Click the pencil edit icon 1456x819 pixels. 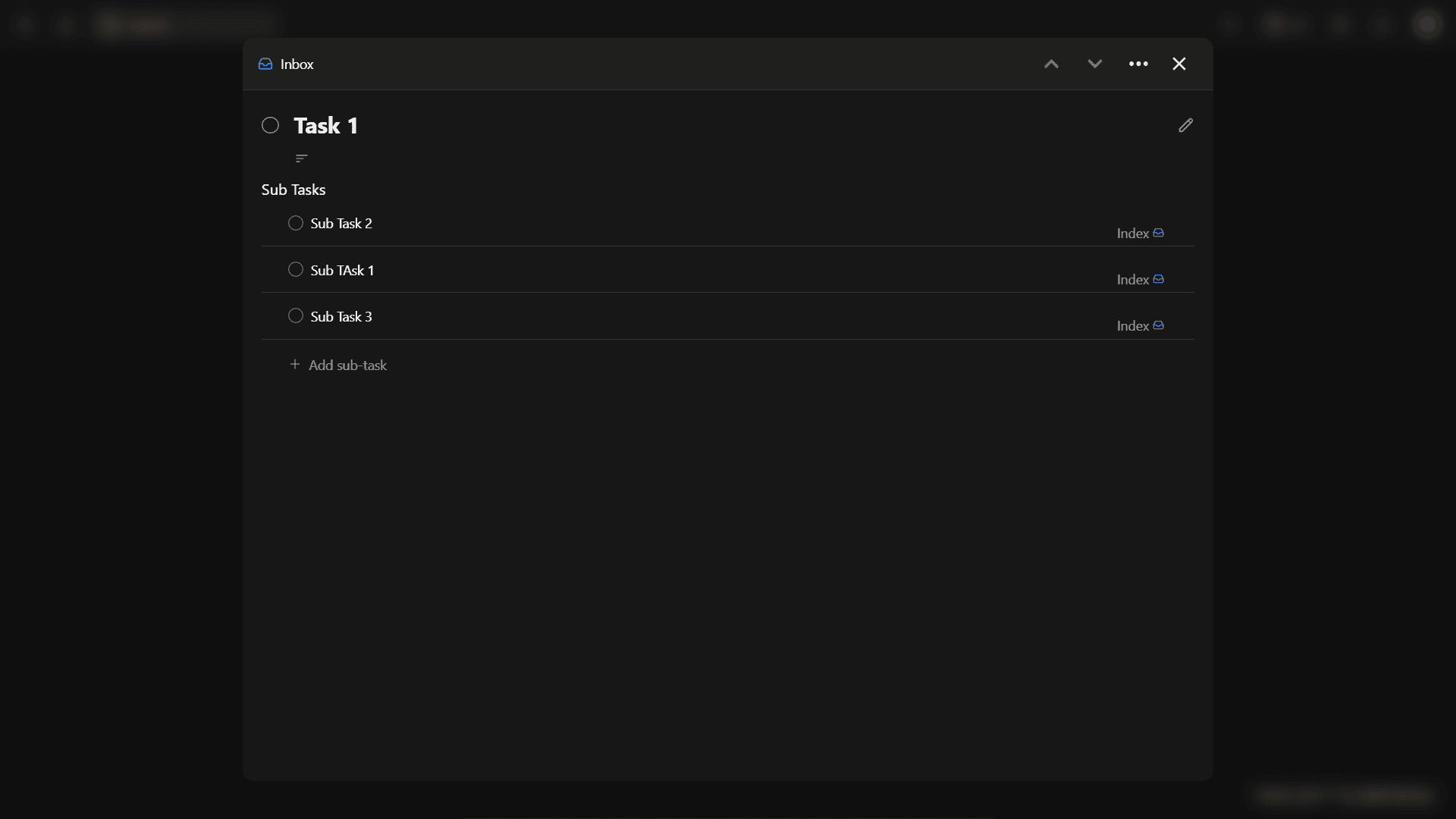[1185, 126]
